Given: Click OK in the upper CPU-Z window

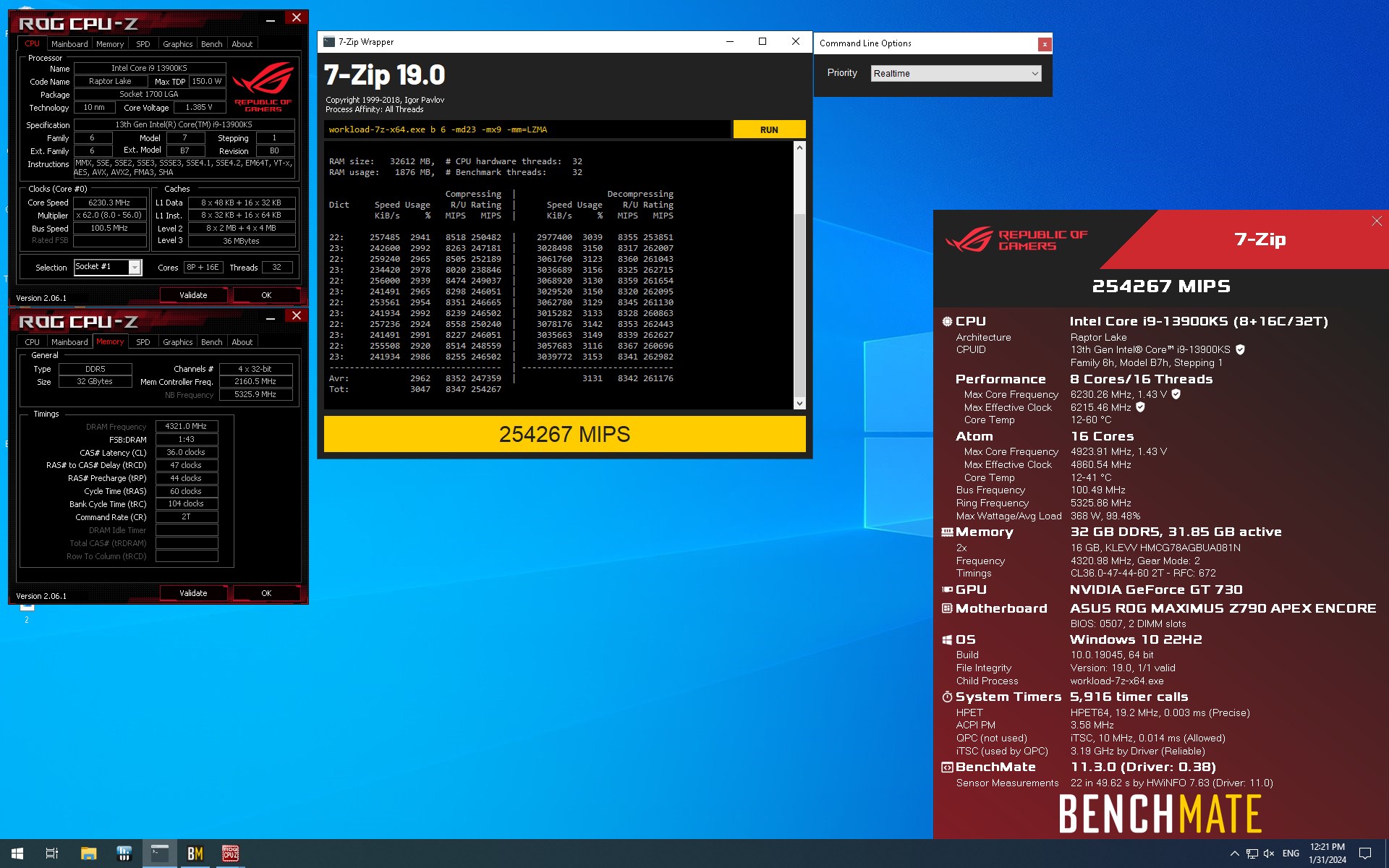Looking at the screenshot, I should coord(266,295).
